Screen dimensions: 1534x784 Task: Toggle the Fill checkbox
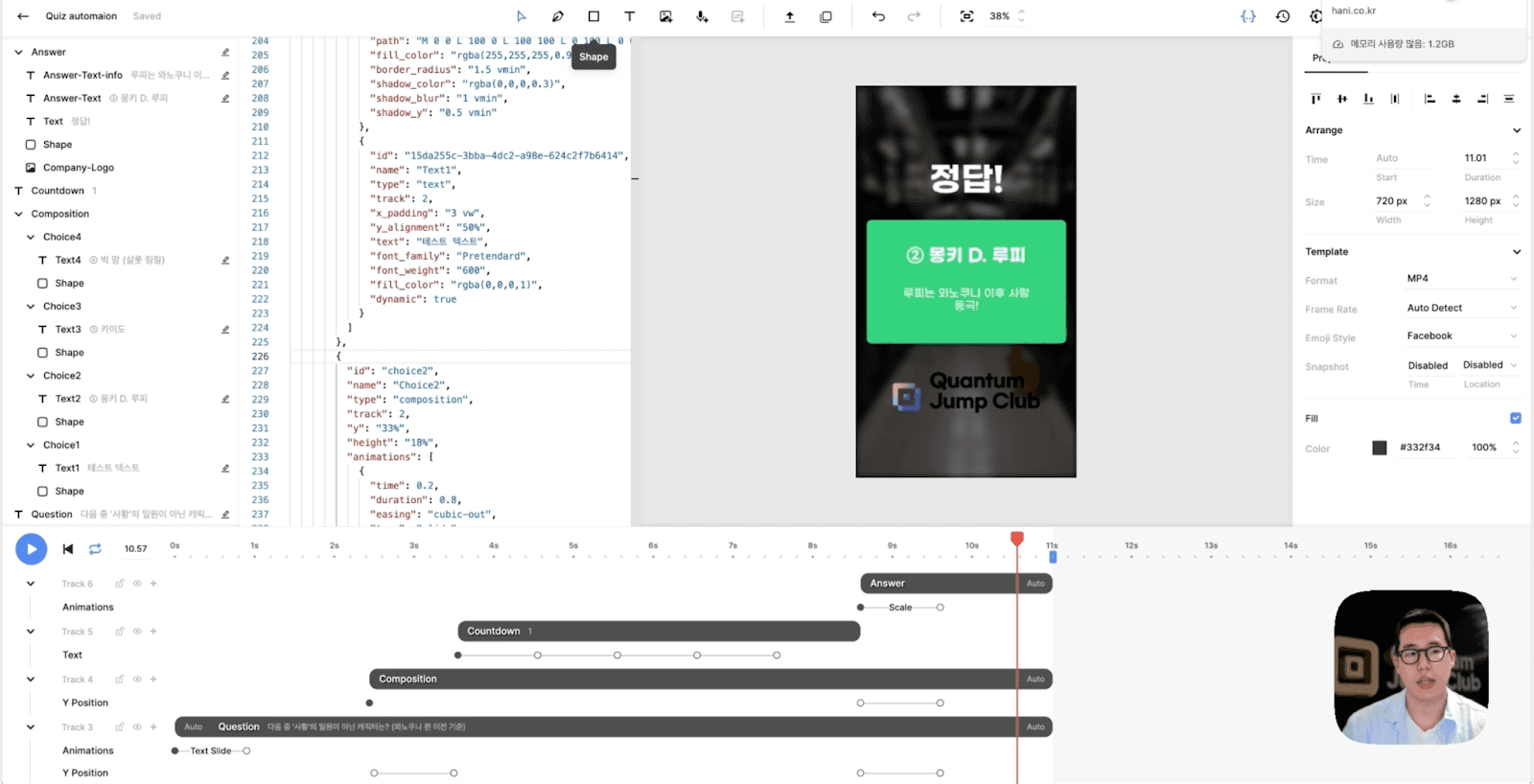pos(1516,418)
